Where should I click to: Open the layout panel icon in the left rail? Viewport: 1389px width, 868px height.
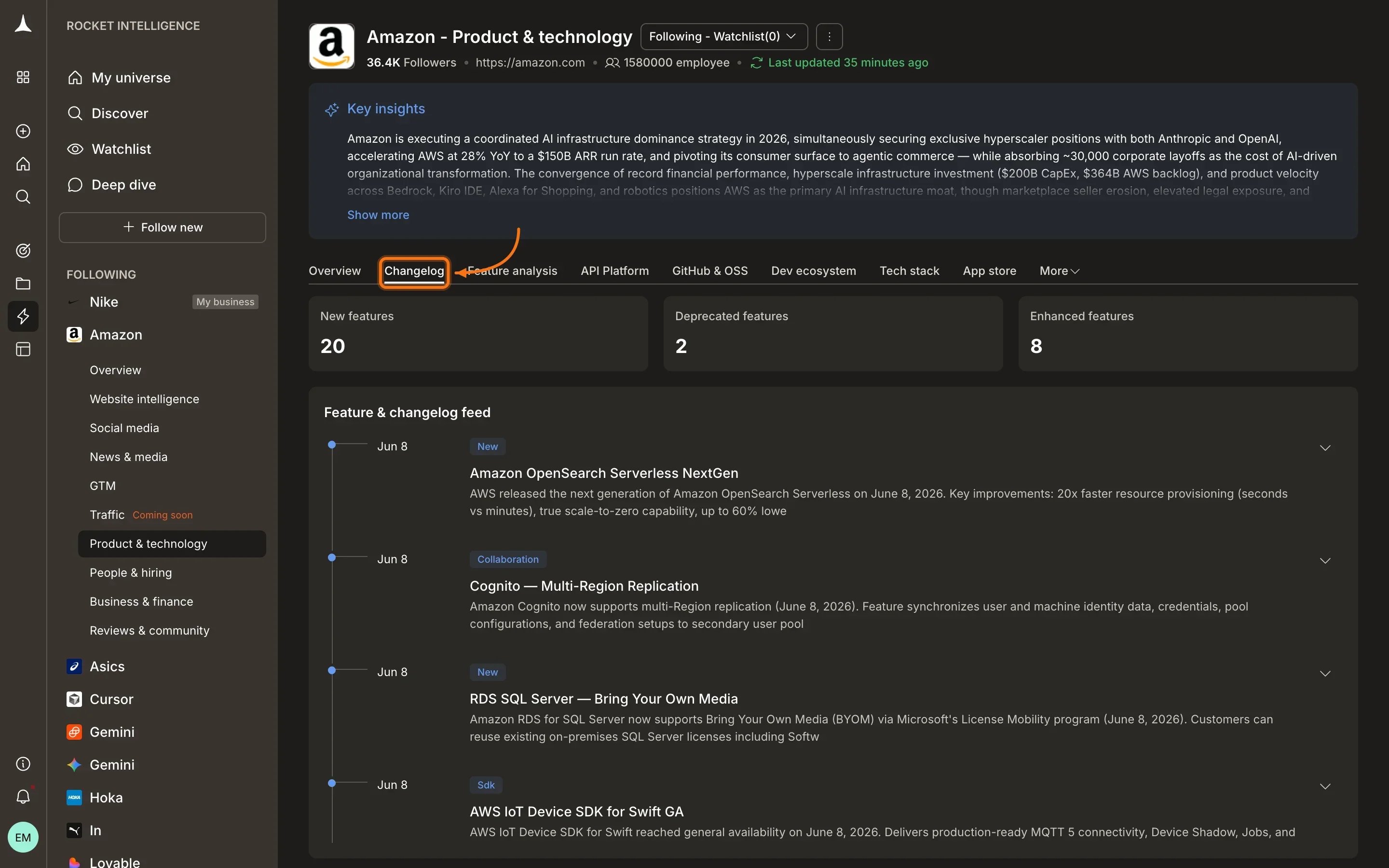tap(23, 349)
